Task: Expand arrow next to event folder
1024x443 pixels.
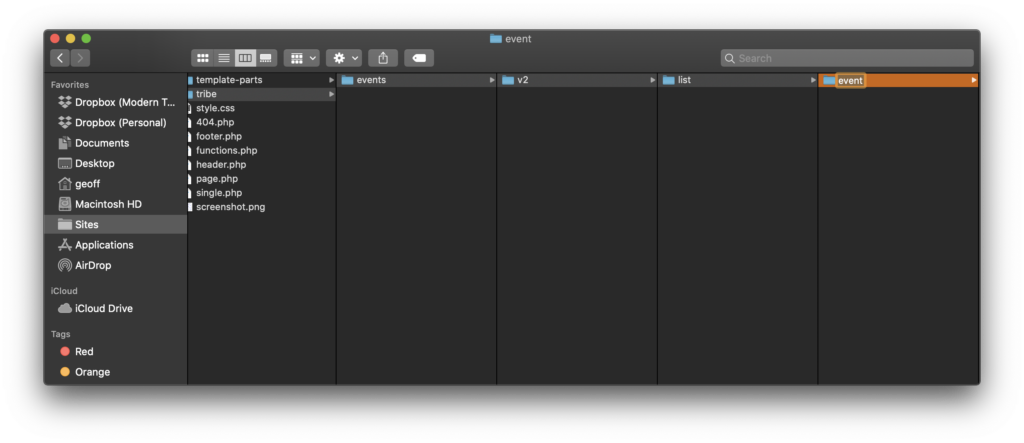Action: (x=974, y=80)
